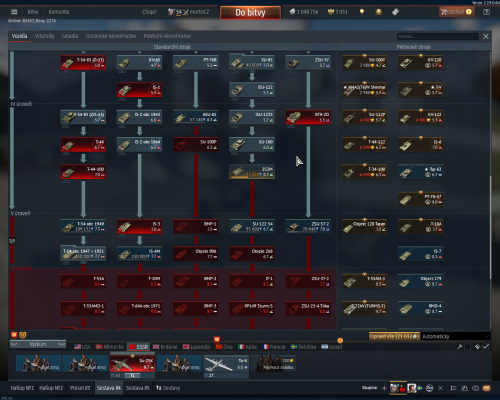Viewport: 500px width, 400px height.
Task: Expand the Výzkum dropdown
Action: click(37, 344)
